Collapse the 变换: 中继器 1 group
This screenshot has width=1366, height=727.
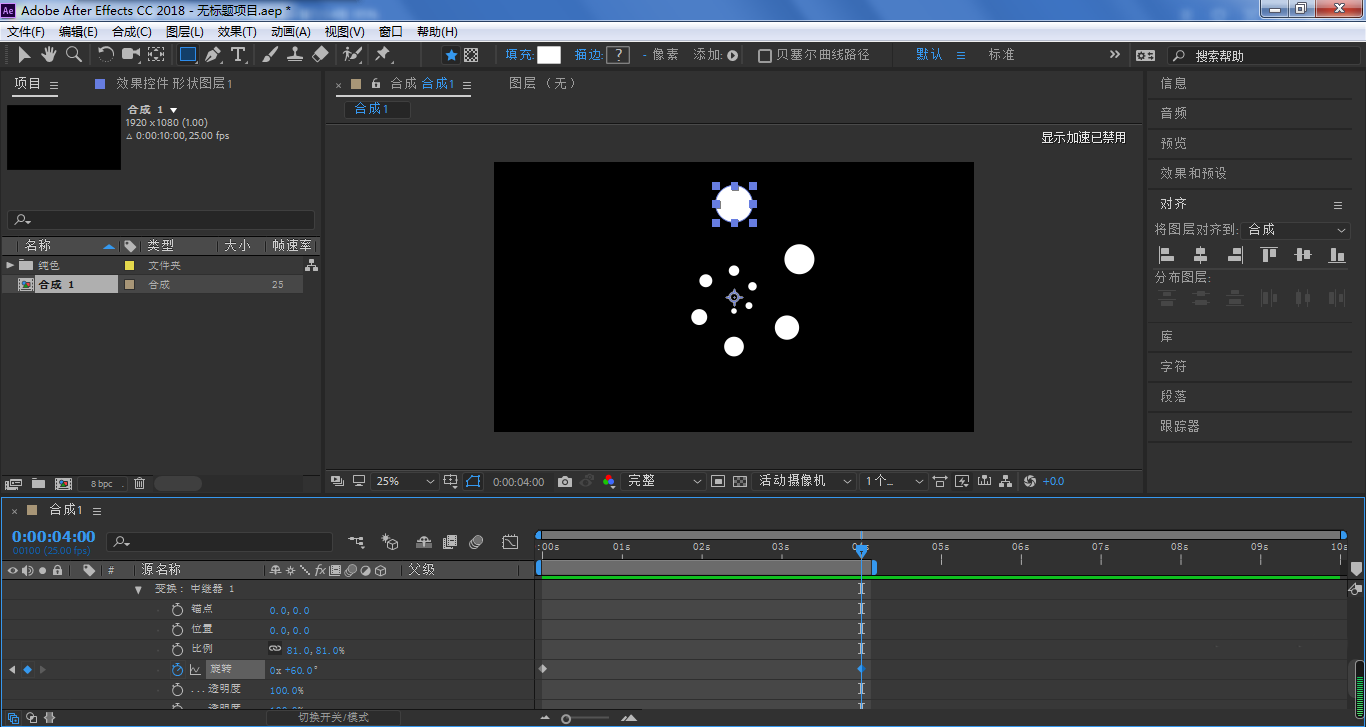139,589
